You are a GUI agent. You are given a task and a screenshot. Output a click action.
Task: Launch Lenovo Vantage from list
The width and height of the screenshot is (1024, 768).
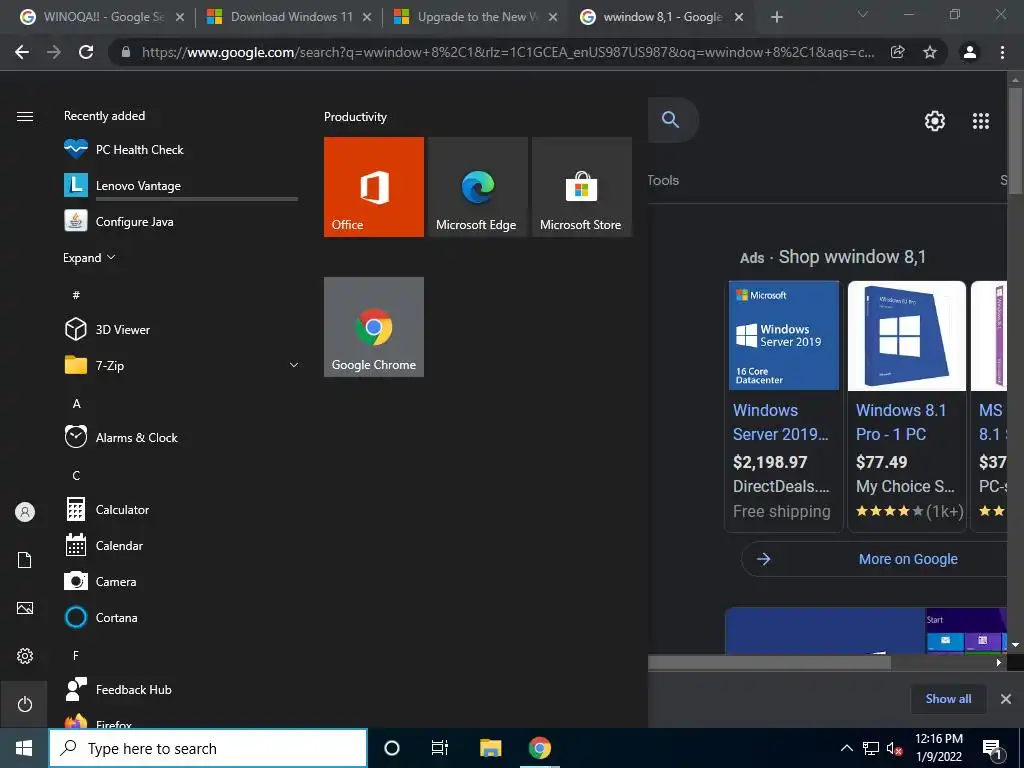(180, 185)
